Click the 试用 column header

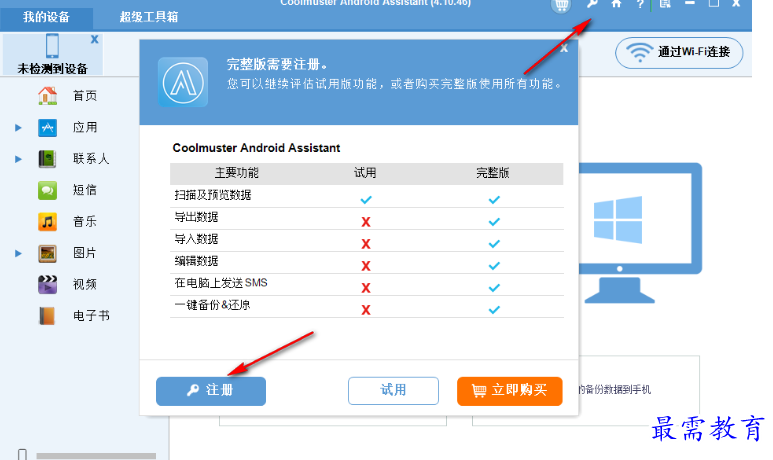pyautogui.click(x=365, y=173)
